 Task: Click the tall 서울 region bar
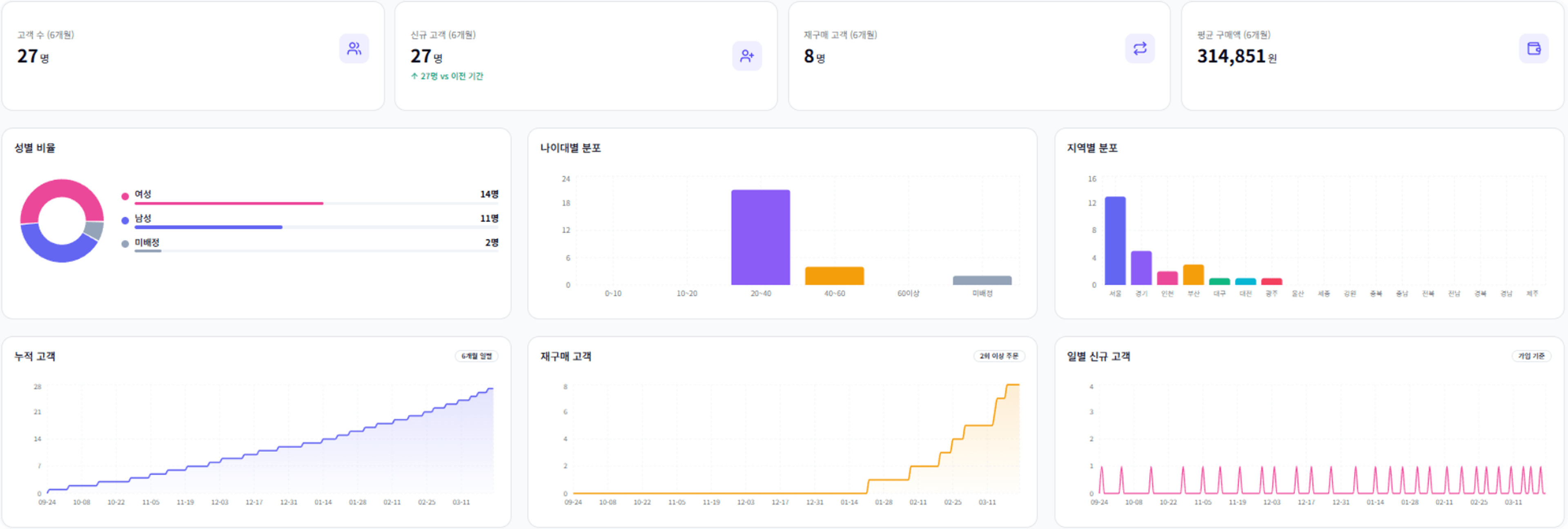click(x=1114, y=240)
